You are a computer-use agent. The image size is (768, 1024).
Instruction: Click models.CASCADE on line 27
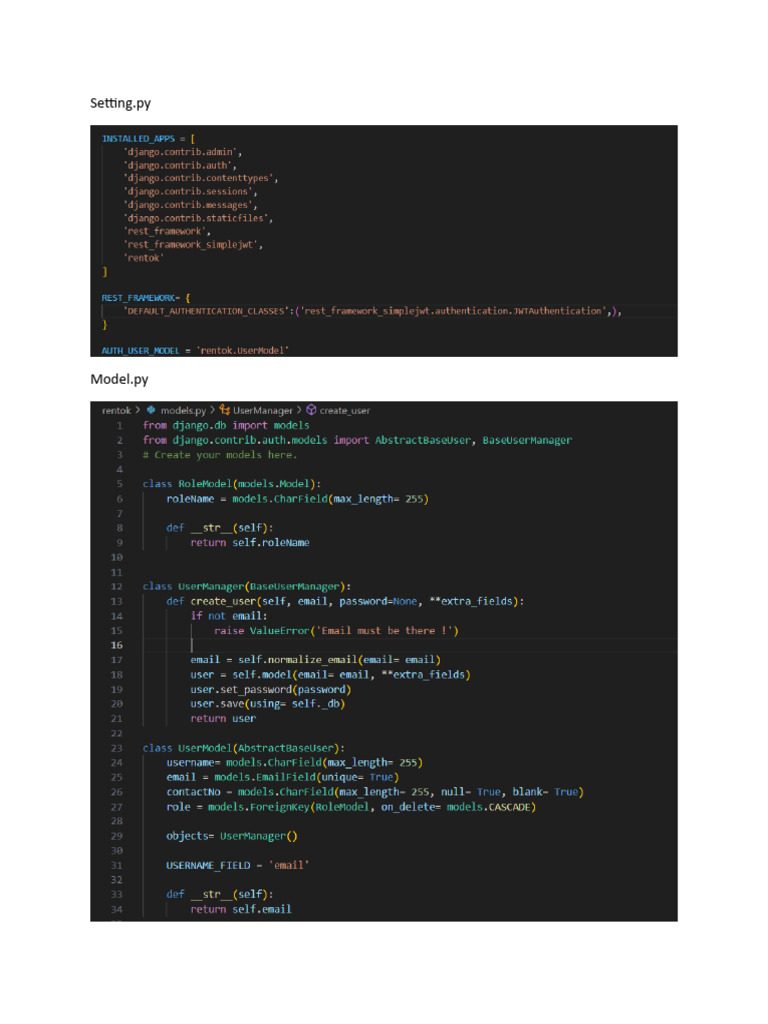coord(488,807)
